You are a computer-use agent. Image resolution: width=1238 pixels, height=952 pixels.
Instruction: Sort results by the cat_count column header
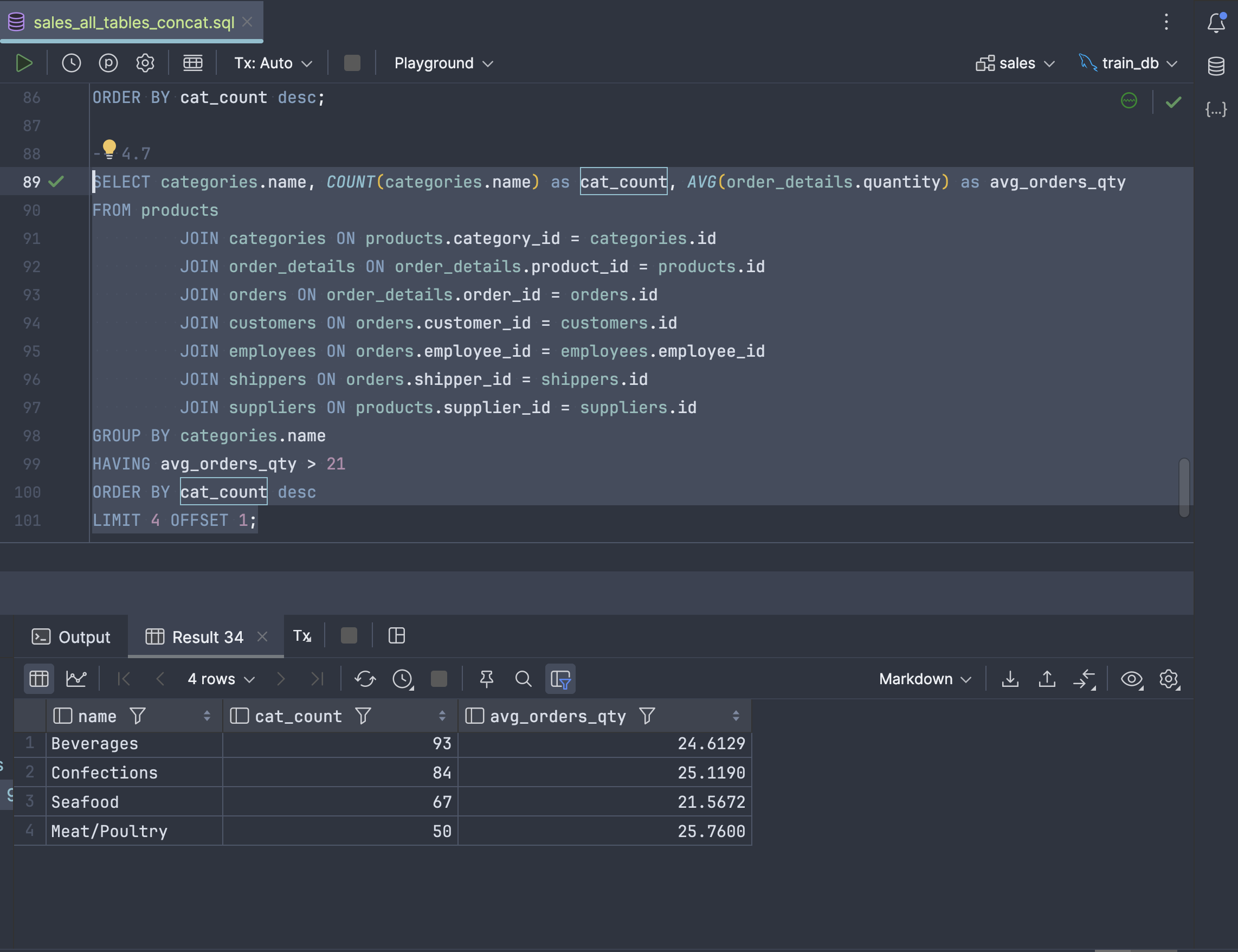pyautogui.click(x=299, y=716)
